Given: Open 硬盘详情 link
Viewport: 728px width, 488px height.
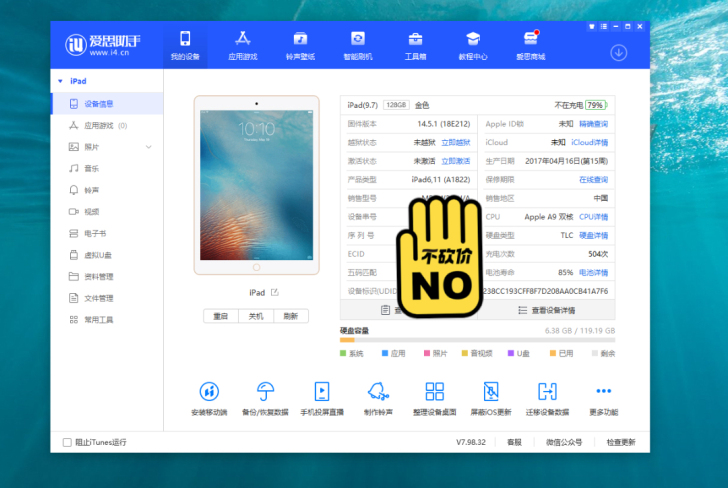Looking at the screenshot, I should tap(593, 235).
